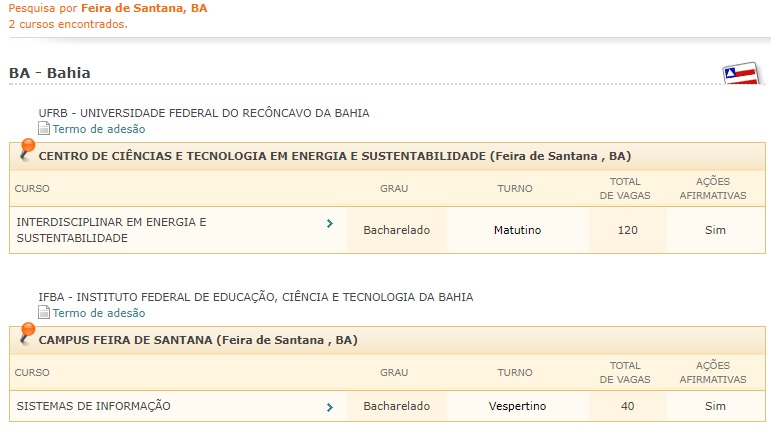Open UFRB Termo de adesão link
The height and width of the screenshot is (434, 771).
(x=99, y=129)
